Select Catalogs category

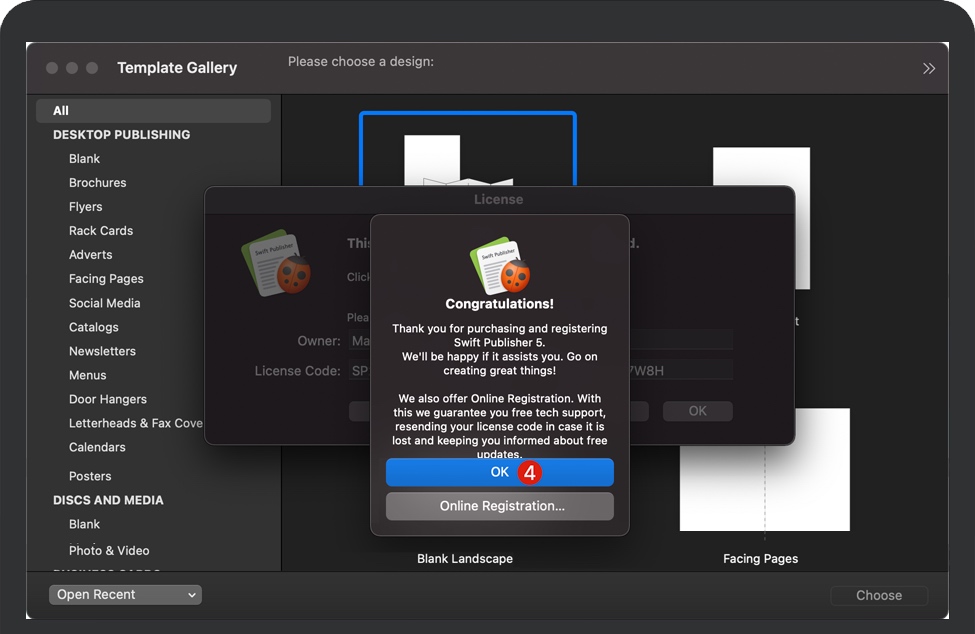[93, 327]
